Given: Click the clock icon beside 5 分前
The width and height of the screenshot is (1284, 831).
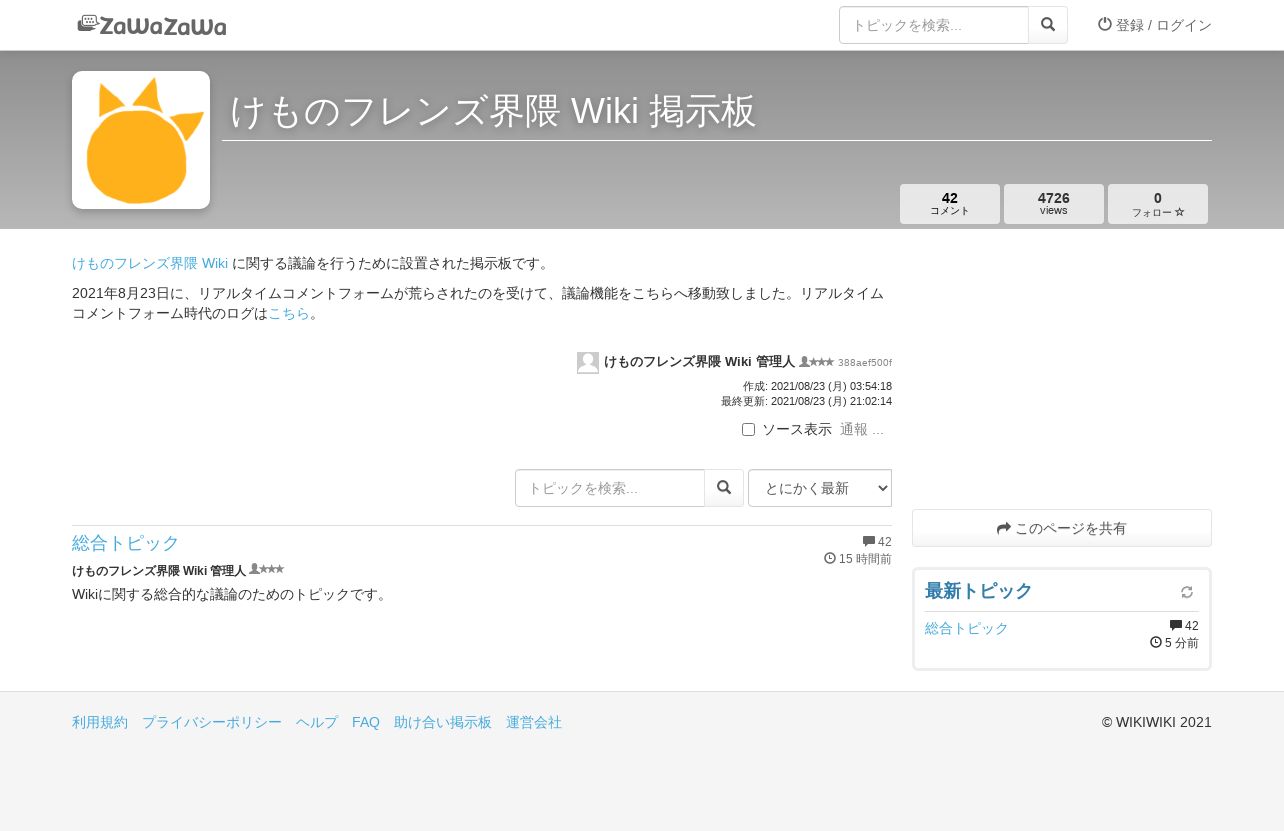Looking at the screenshot, I should 1156,642.
